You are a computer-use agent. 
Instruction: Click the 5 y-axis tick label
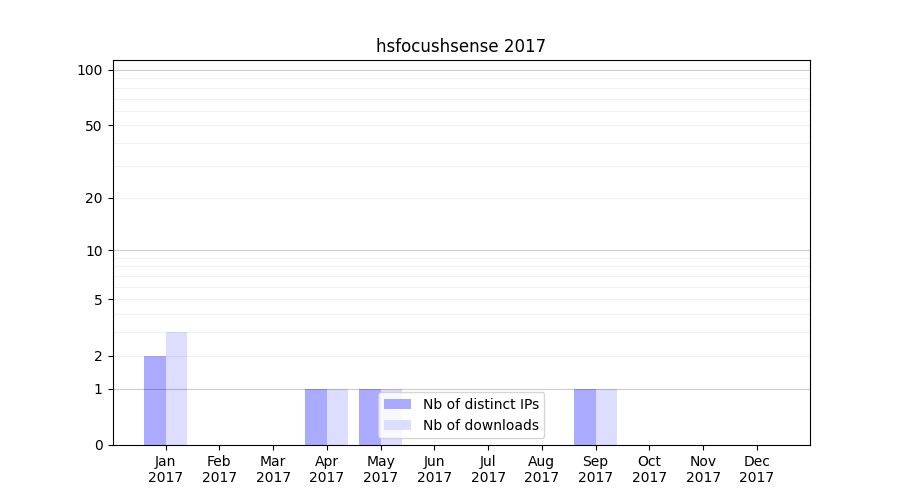point(98,299)
